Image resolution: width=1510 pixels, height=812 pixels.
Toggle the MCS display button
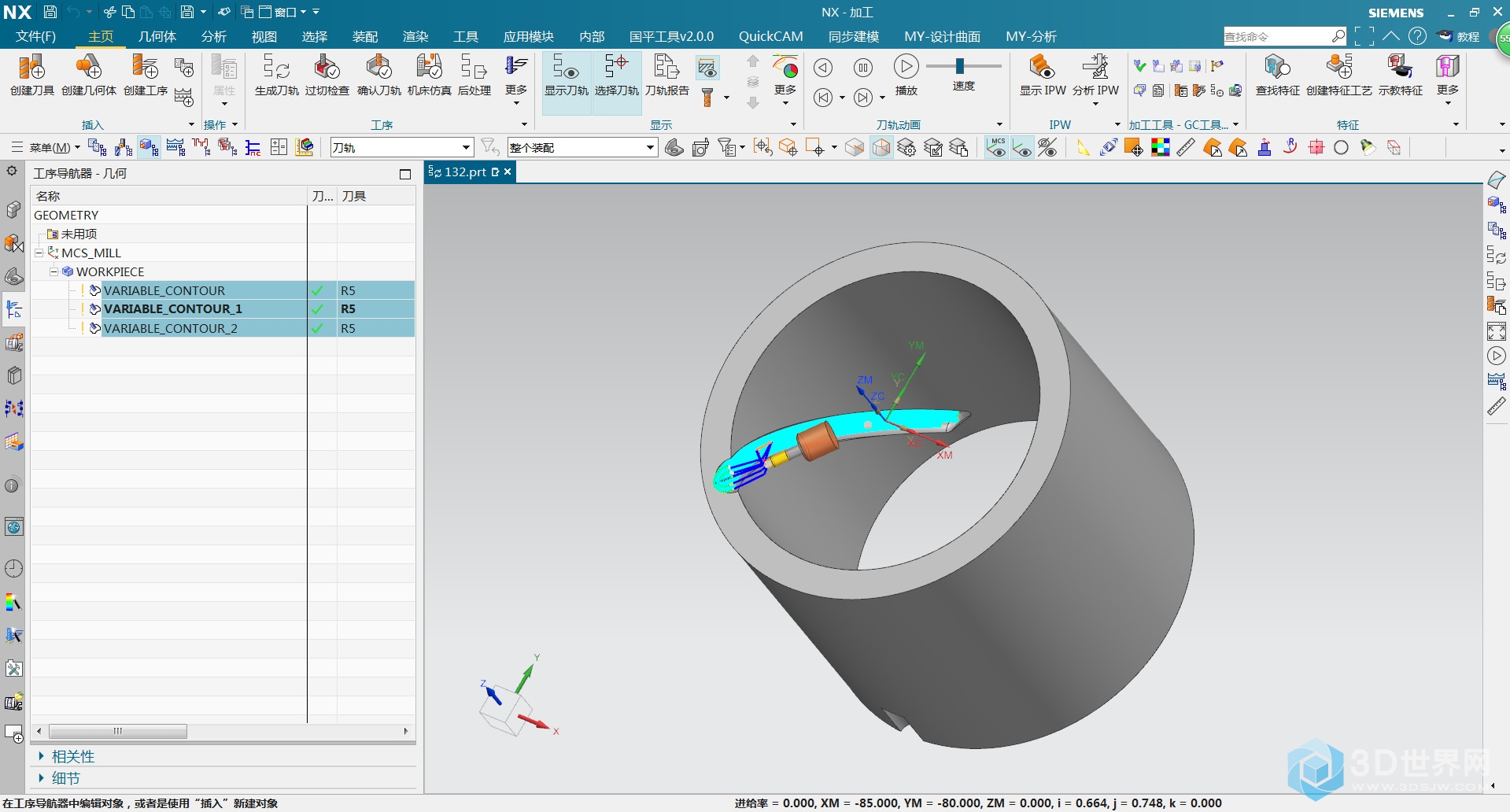tap(997, 147)
